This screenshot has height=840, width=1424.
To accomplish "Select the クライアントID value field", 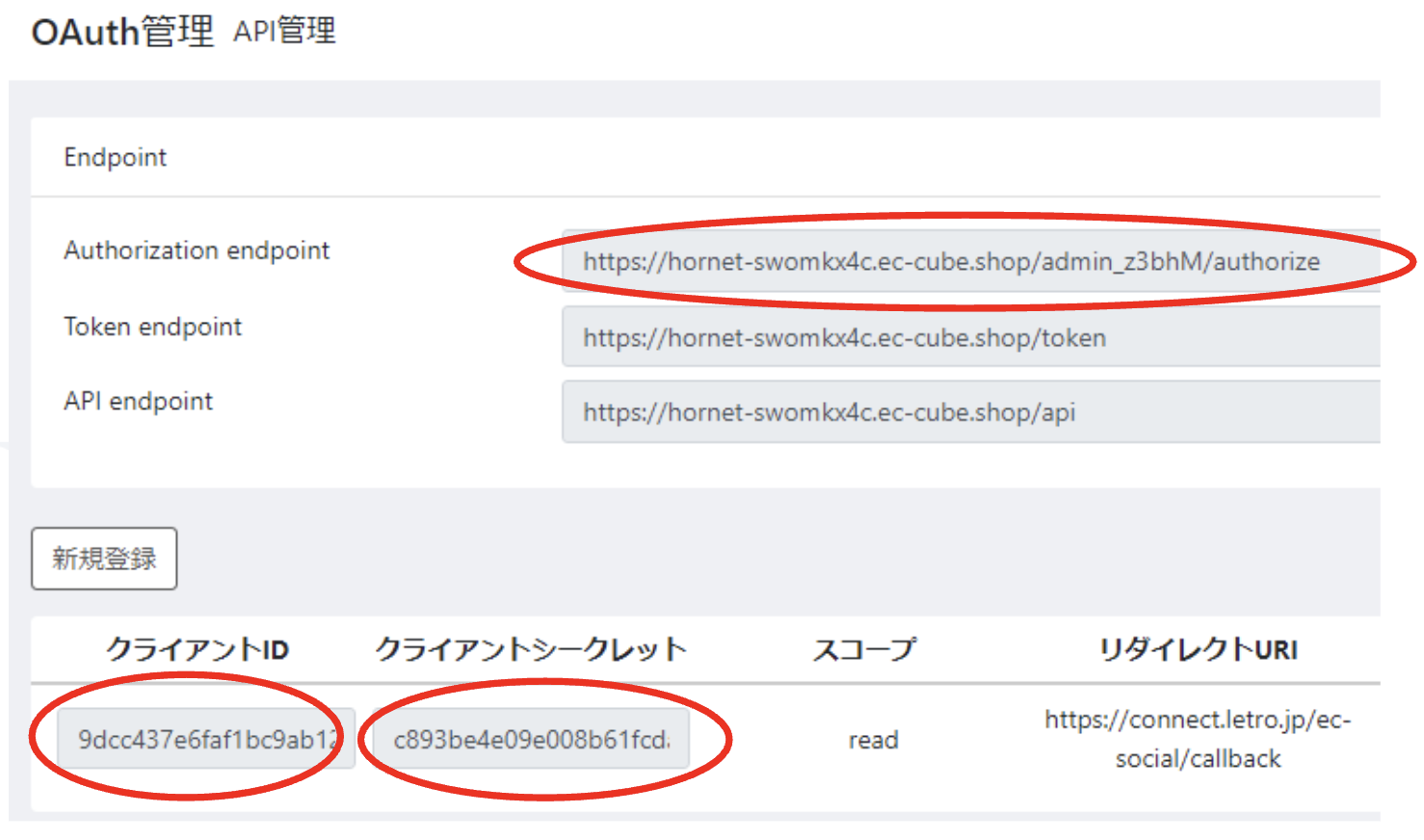I will [x=205, y=737].
